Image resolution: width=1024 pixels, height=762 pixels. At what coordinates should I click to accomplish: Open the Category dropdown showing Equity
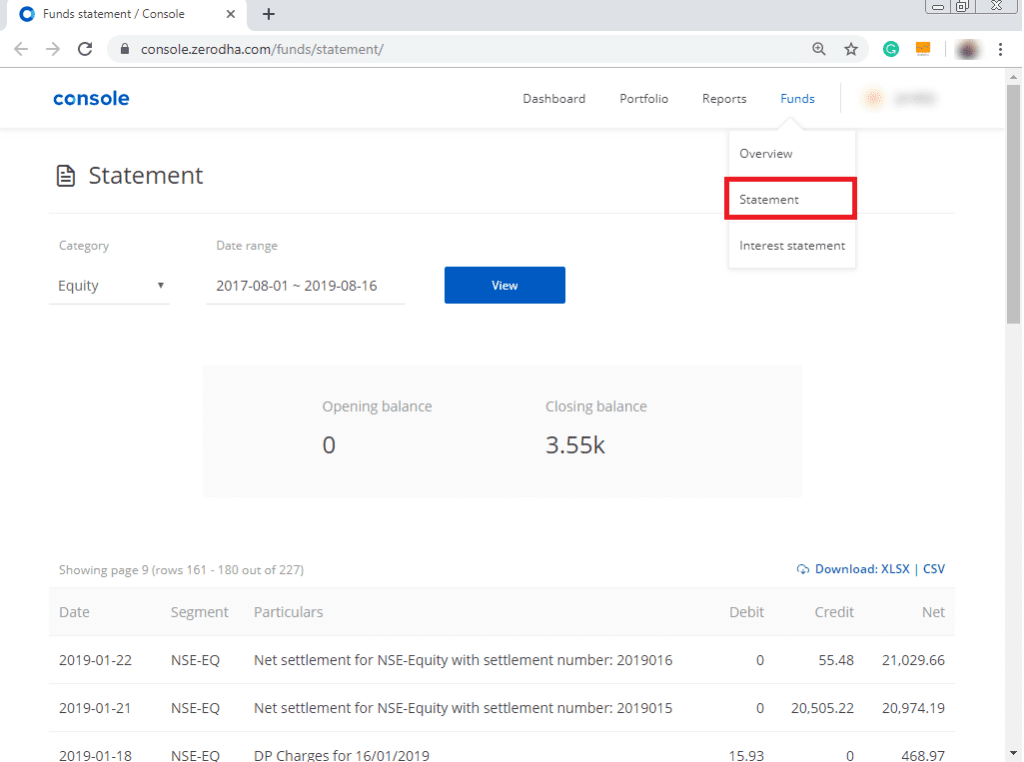110,285
